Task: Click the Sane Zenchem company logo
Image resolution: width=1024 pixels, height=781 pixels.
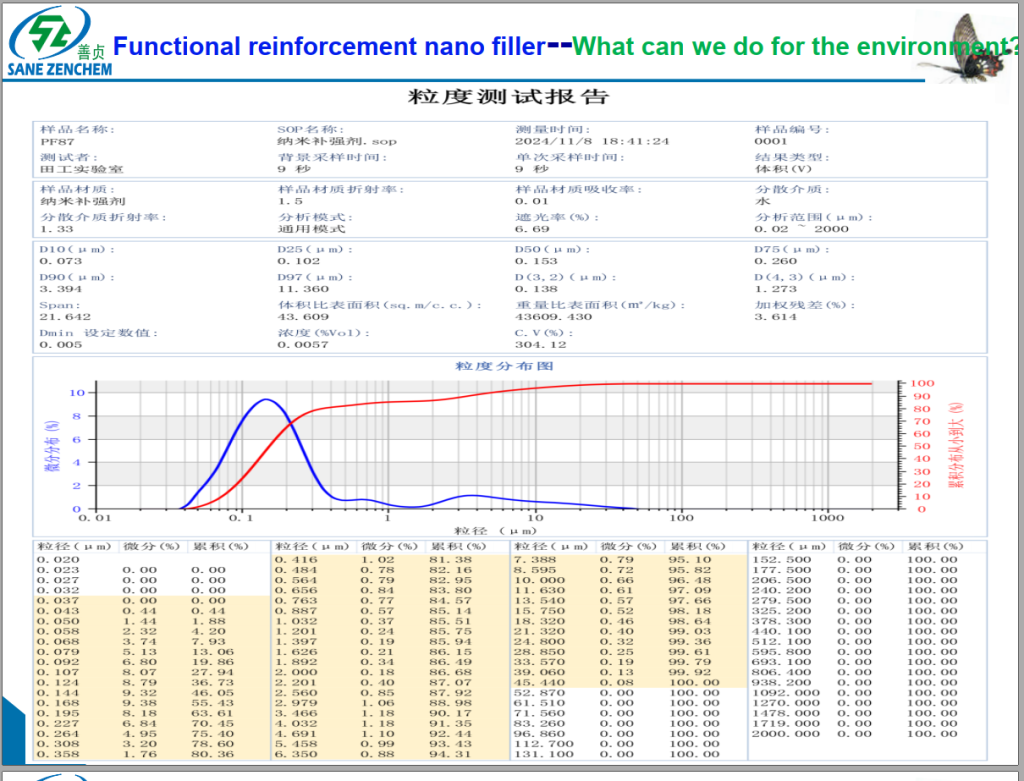Action: pyautogui.click(x=58, y=41)
